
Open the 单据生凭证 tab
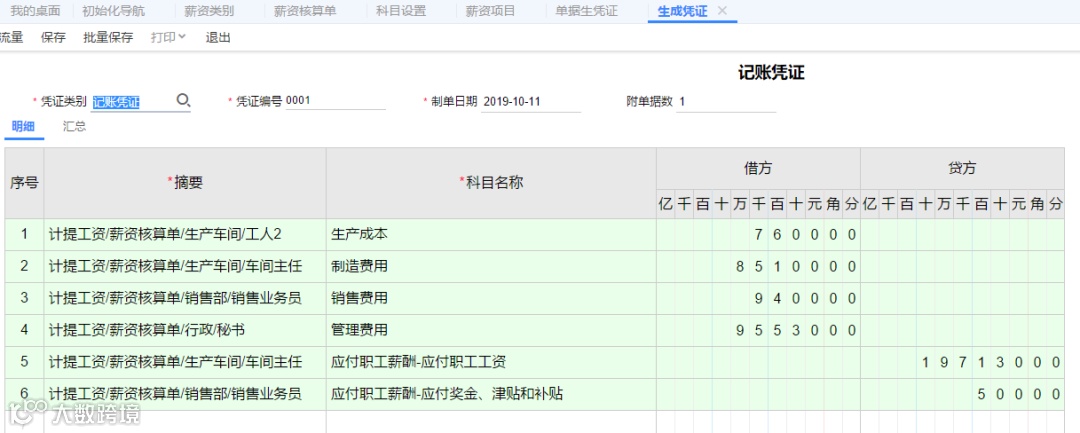(586, 11)
